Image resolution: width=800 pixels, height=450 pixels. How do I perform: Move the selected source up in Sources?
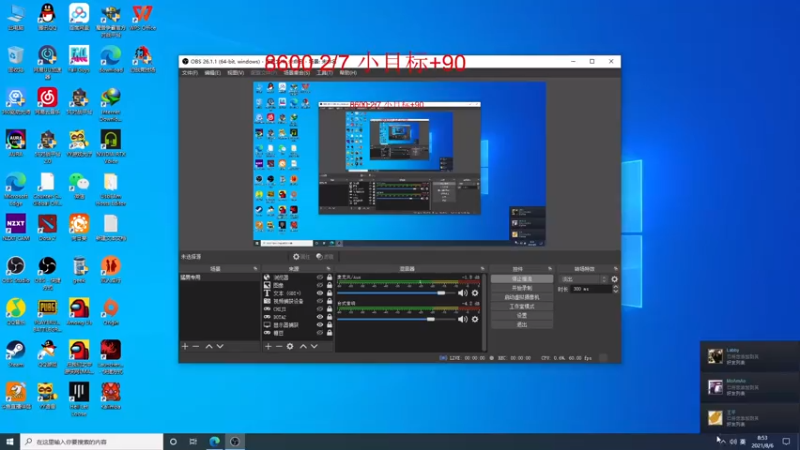(x=303, y=346)
